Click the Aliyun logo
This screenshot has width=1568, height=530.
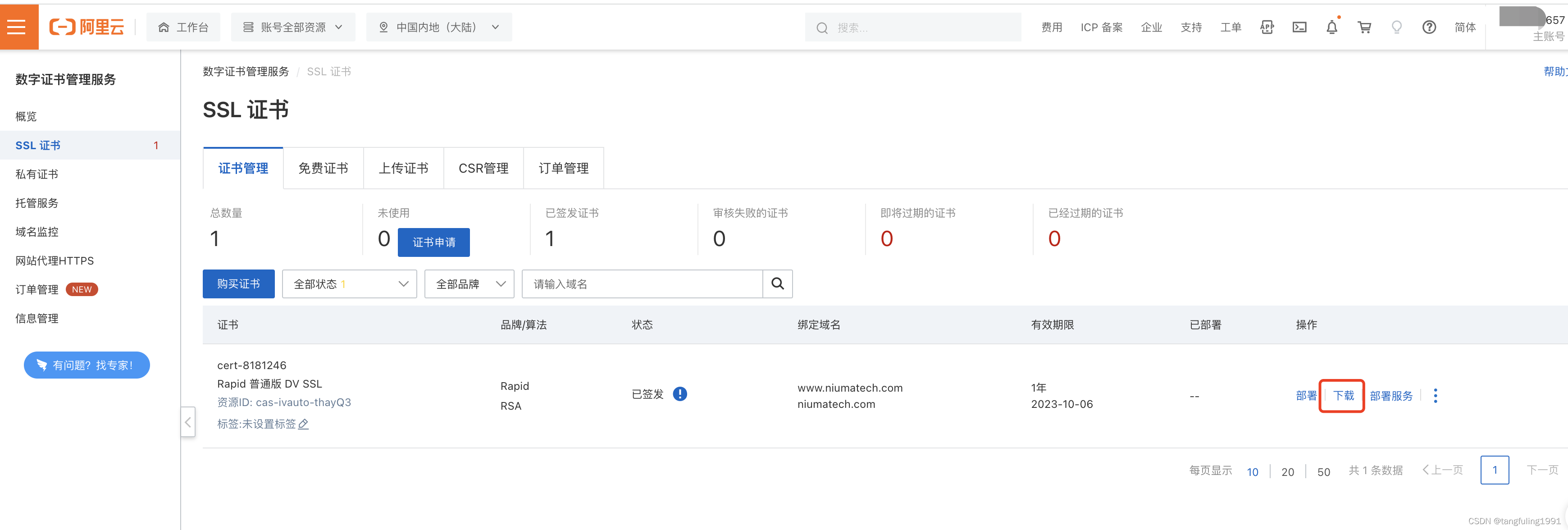coord(87,27)
